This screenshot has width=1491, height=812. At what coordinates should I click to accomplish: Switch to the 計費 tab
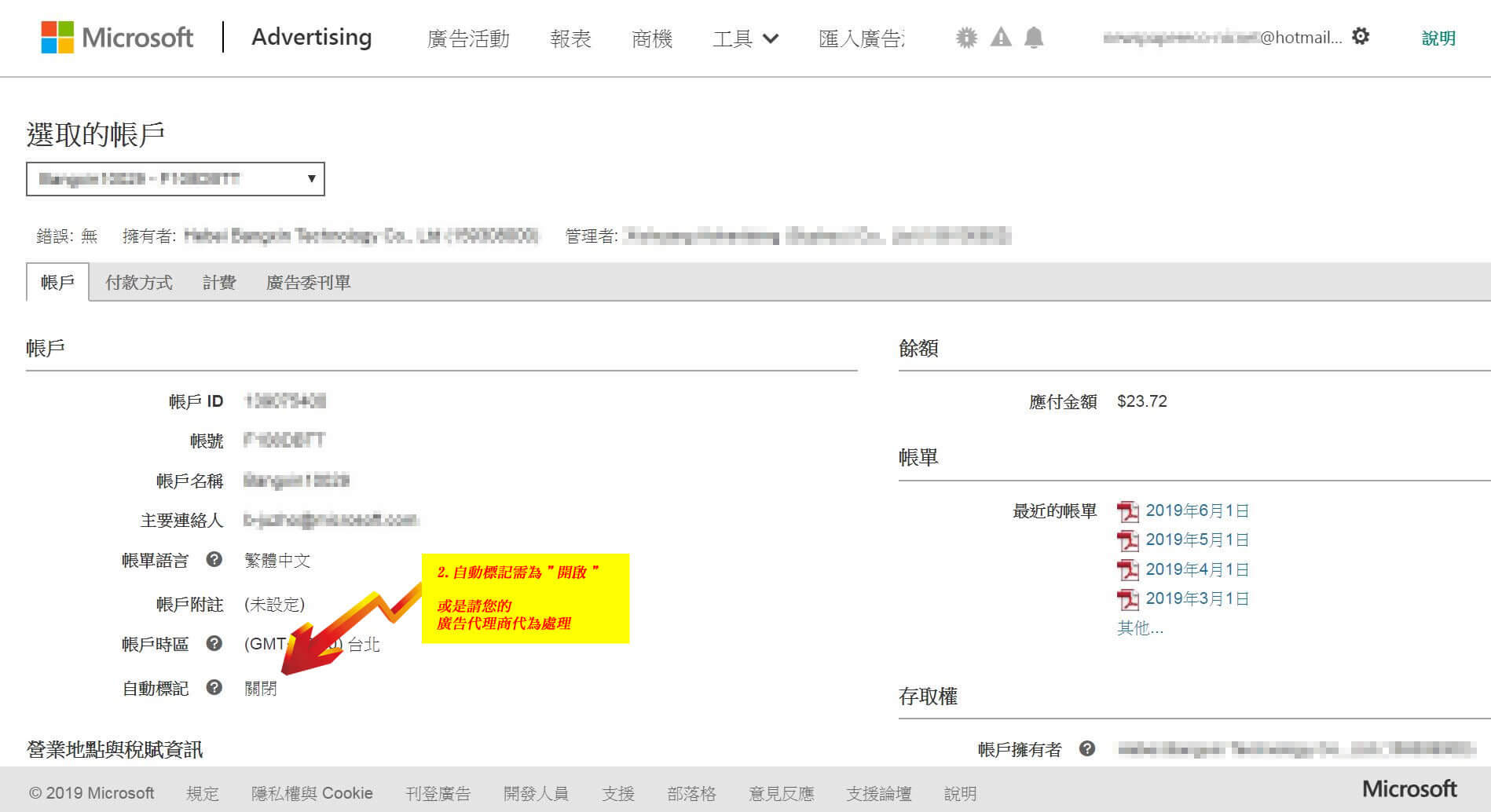(x=219, y=283)
